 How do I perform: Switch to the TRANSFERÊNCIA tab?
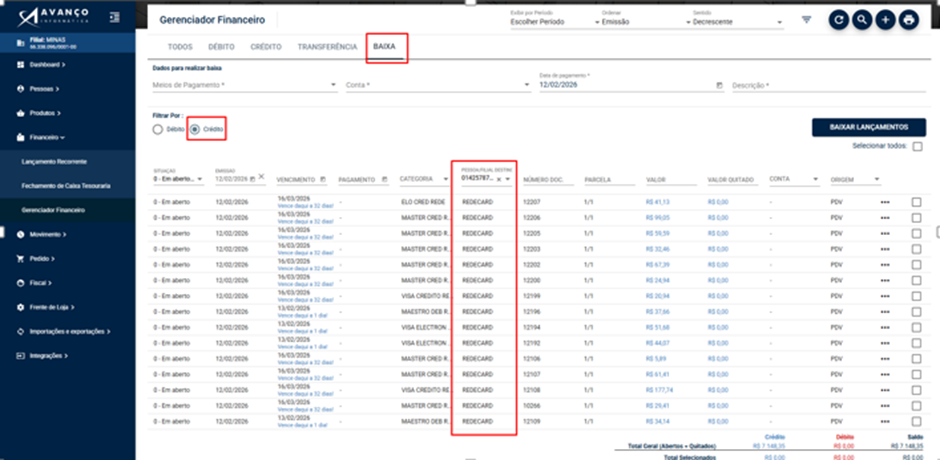(x=327, y=47)
